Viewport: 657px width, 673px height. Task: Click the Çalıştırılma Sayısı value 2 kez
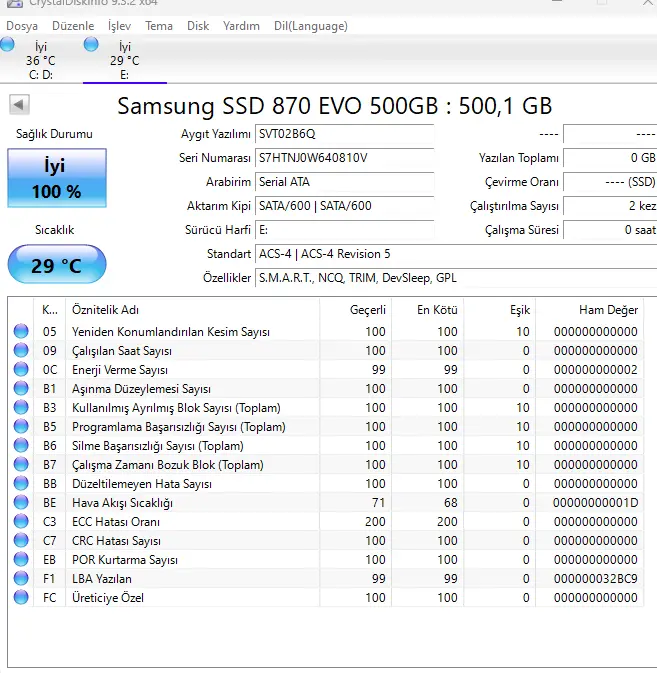tap(610, 206)
